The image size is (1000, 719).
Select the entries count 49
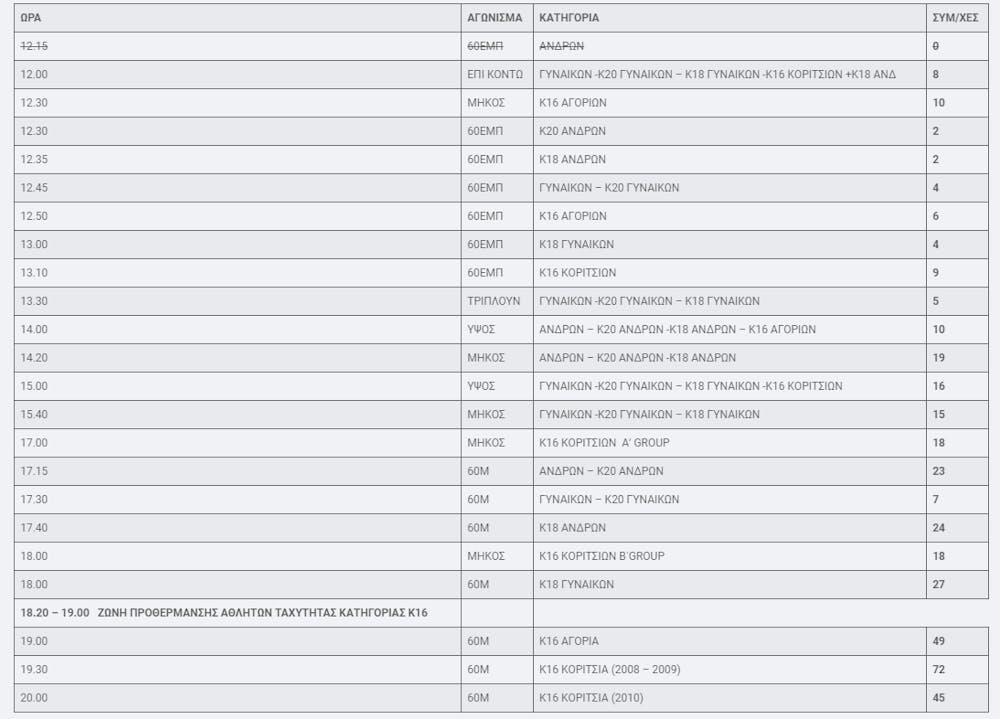[x=938, y=641]
